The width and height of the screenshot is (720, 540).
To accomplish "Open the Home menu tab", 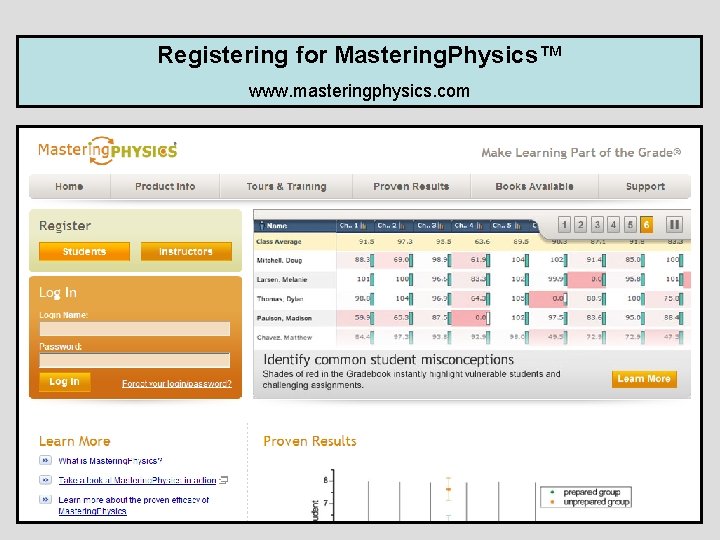I will 69,186.
